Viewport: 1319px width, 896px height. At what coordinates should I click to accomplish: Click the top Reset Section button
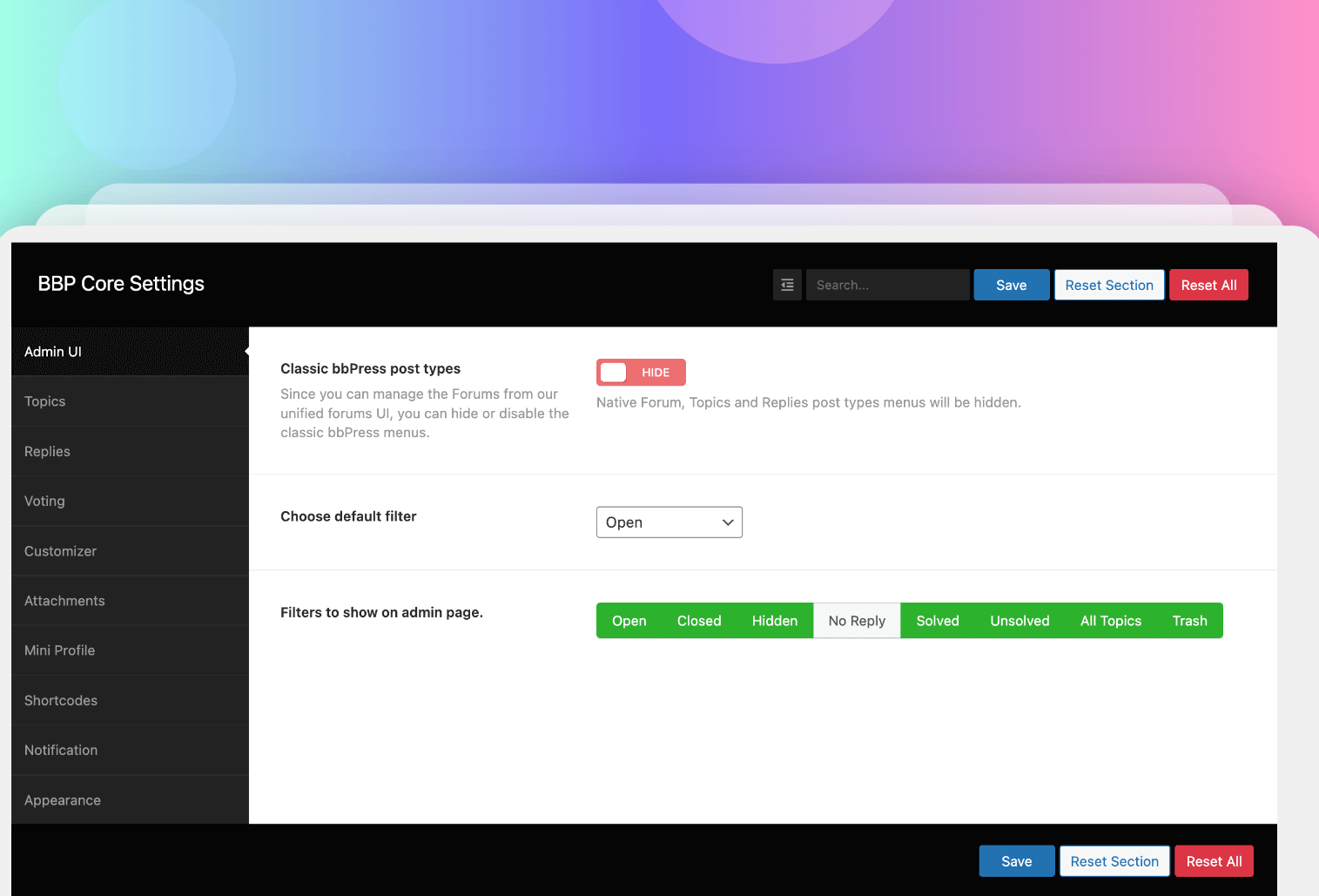pyautogui.click(x=1109, y=285)
